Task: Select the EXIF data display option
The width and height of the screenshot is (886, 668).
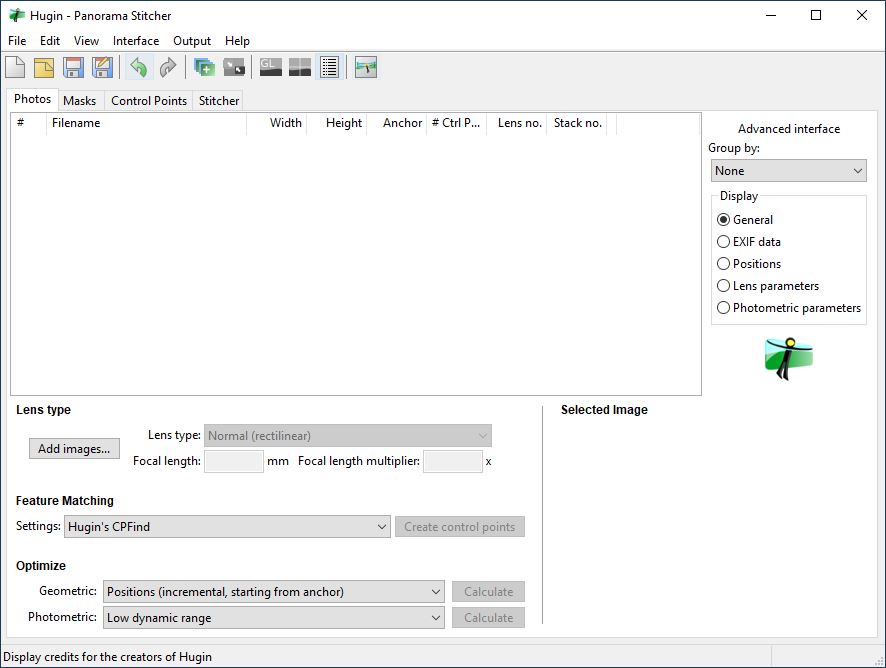Action: (723, 242)
